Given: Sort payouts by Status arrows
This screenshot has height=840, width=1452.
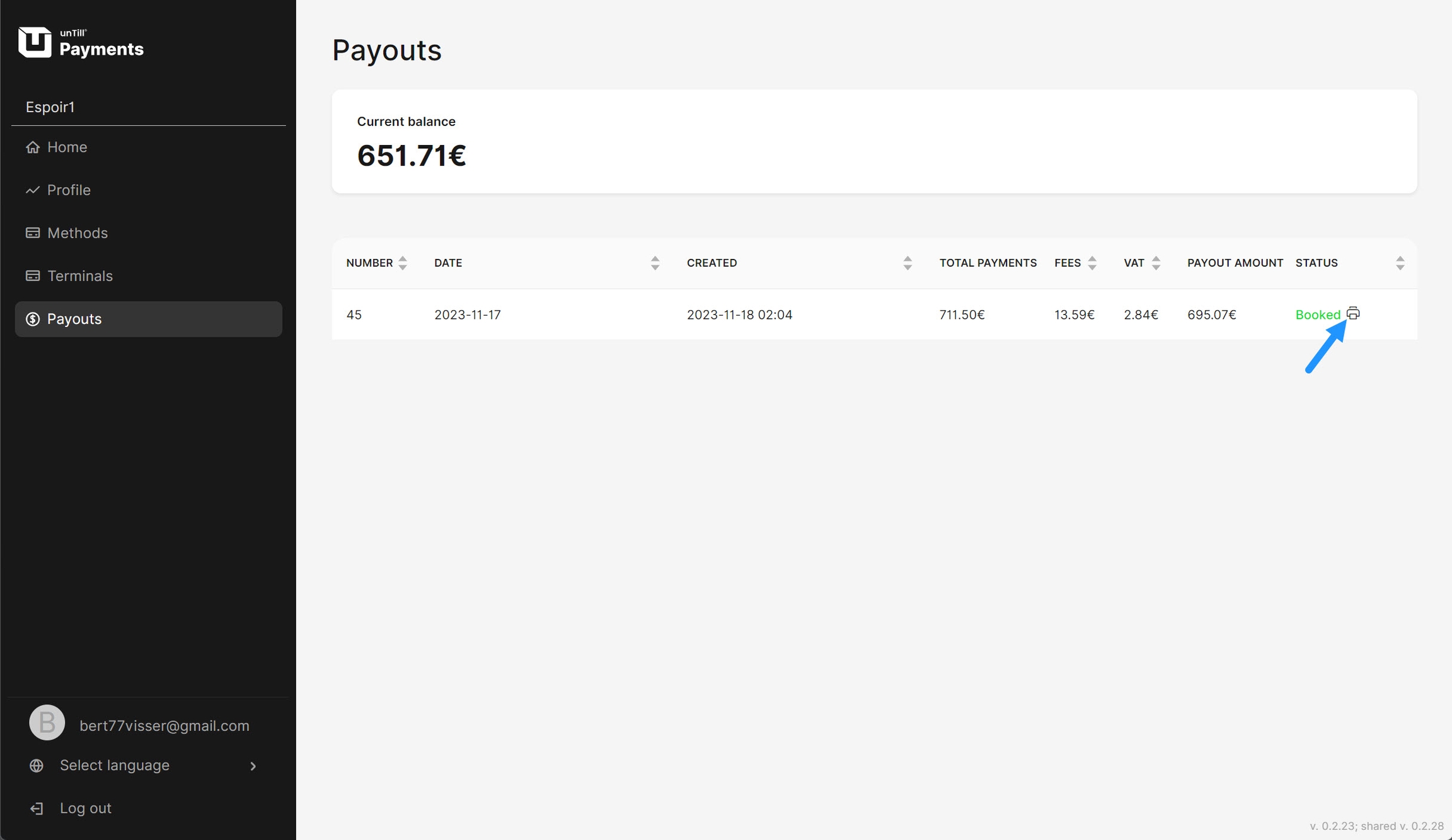Looking at the screenshot, I should pos(1400,263).
